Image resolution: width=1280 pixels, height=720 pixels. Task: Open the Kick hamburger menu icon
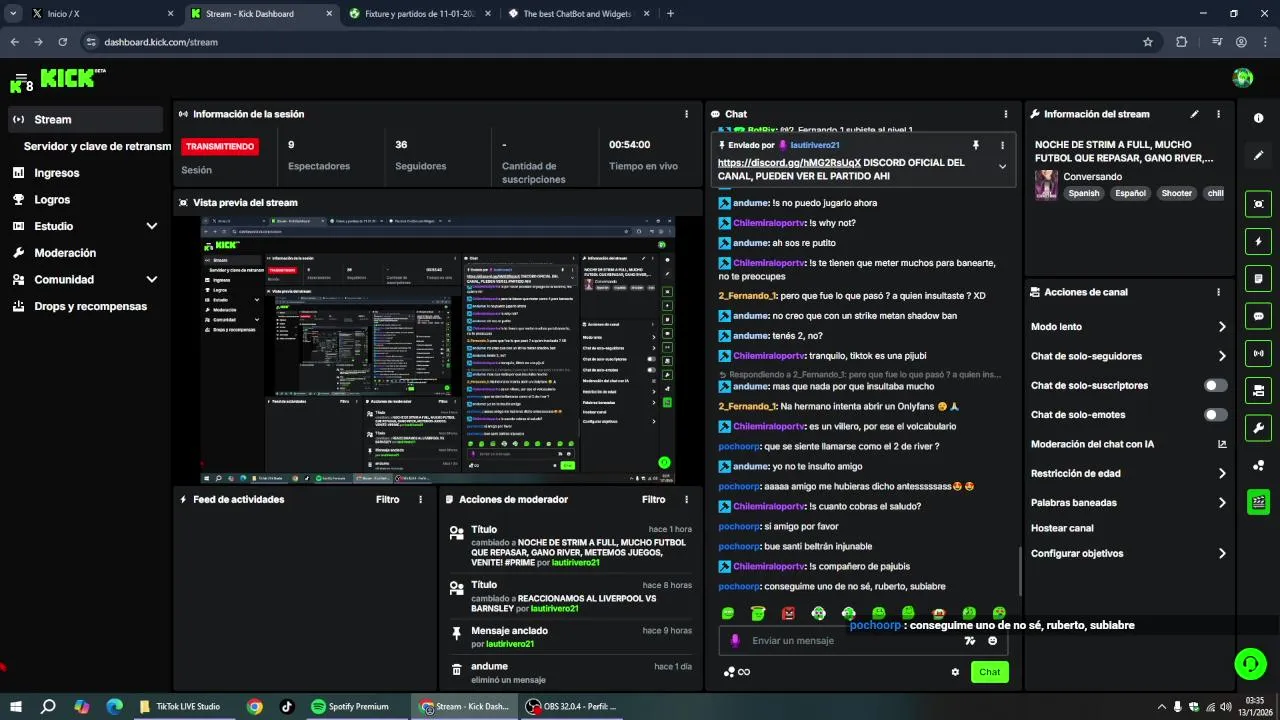20,78
